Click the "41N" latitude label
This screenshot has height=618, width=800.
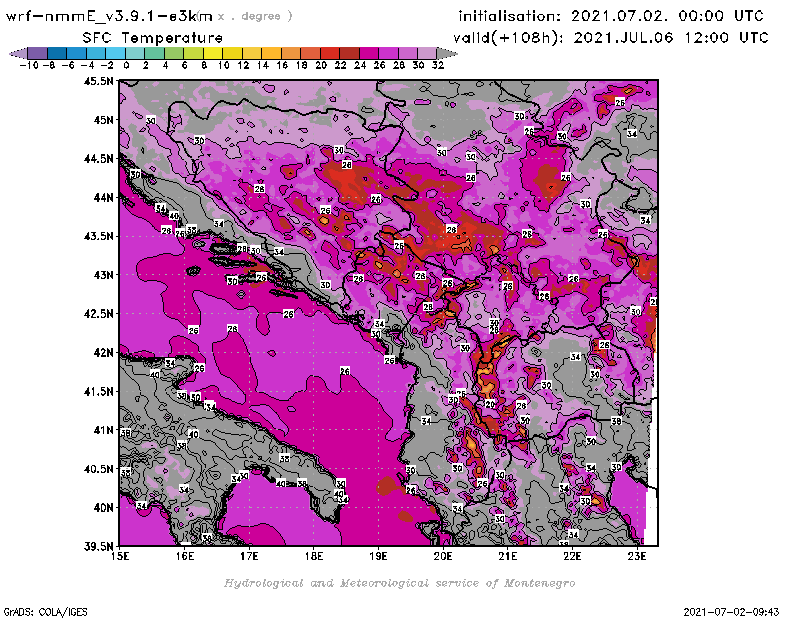(103, 430)
